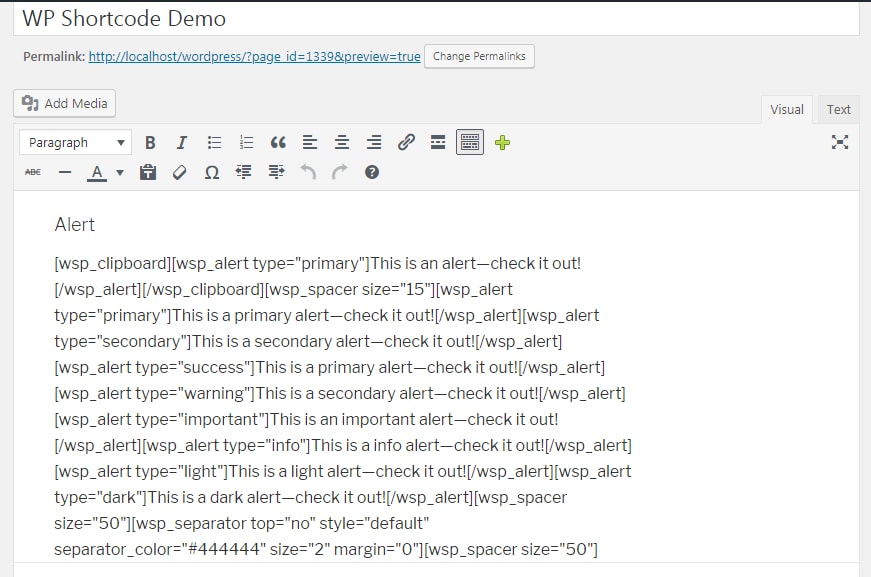The height and width of the screenshot is (577, 871).
Task: Open keyboard shortcuts help
Action: (x=372, y=172)
